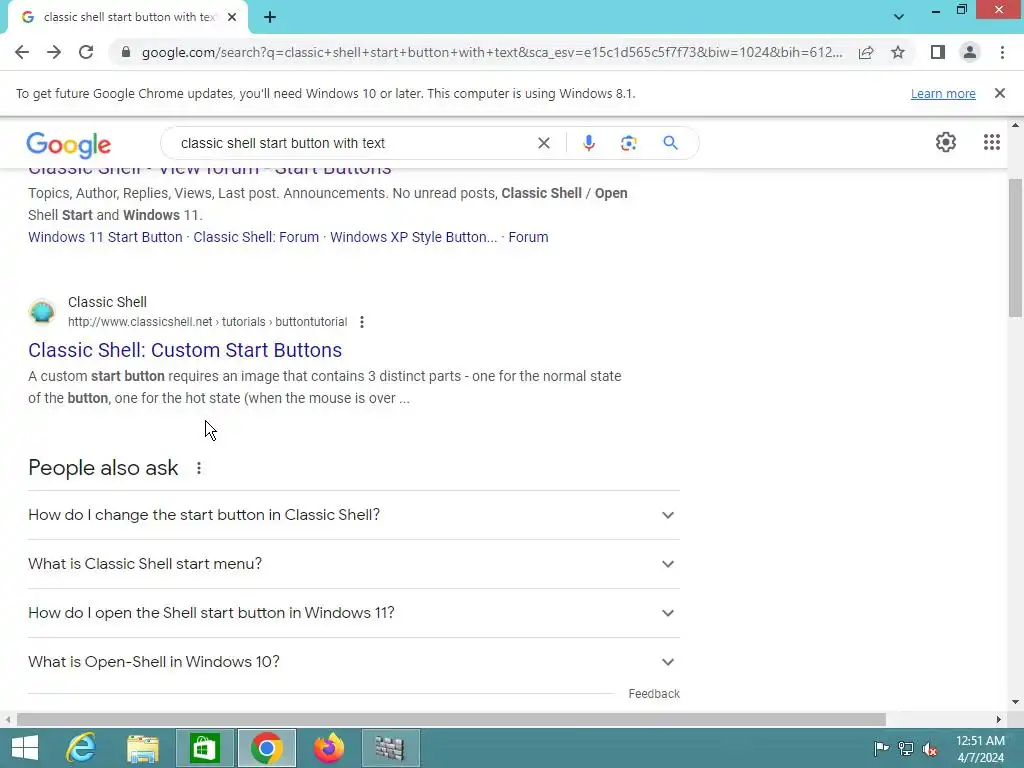
Task: Expand 'What is Classic Shell start menu?'
Action: pos(353,564)
